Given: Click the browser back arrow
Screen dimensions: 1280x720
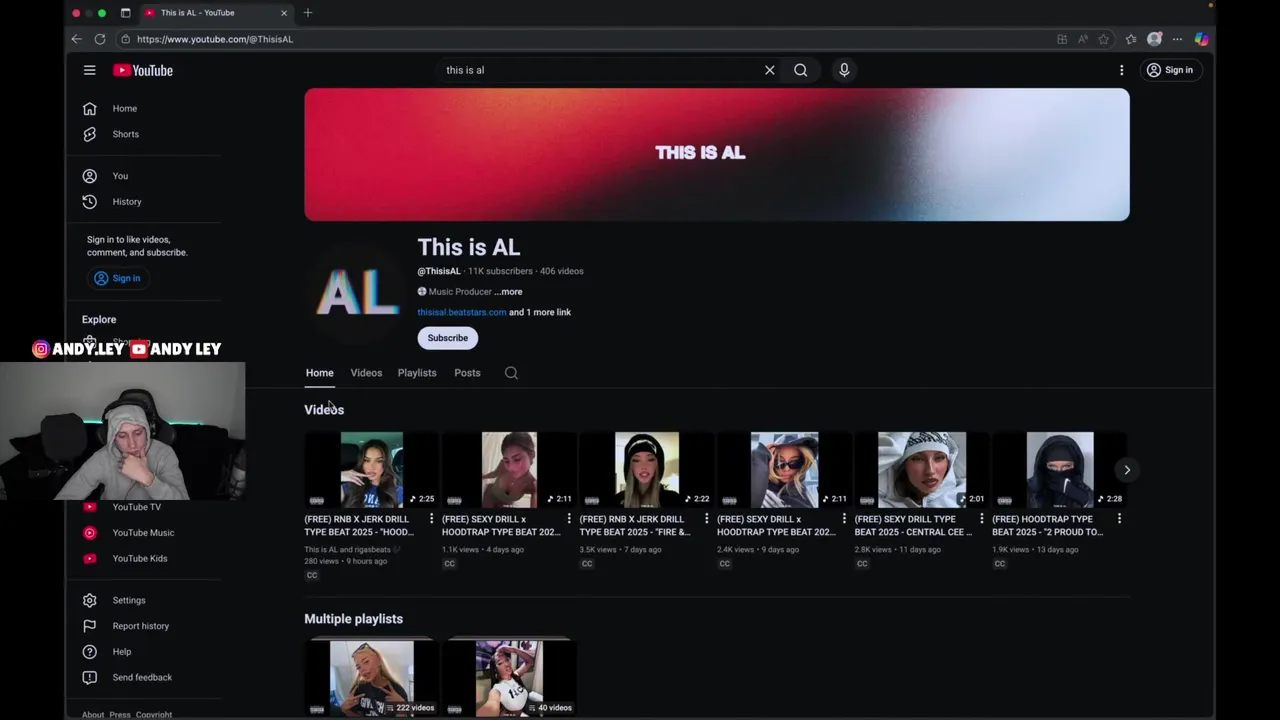Looking at the screenshot, I should (x=77, y=39).
